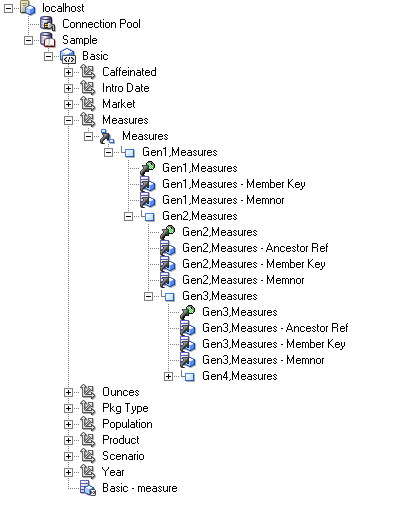Expand the Year dimension
Image resolution: width=400 pixels, height=510 pixels.
click(68, 472)
